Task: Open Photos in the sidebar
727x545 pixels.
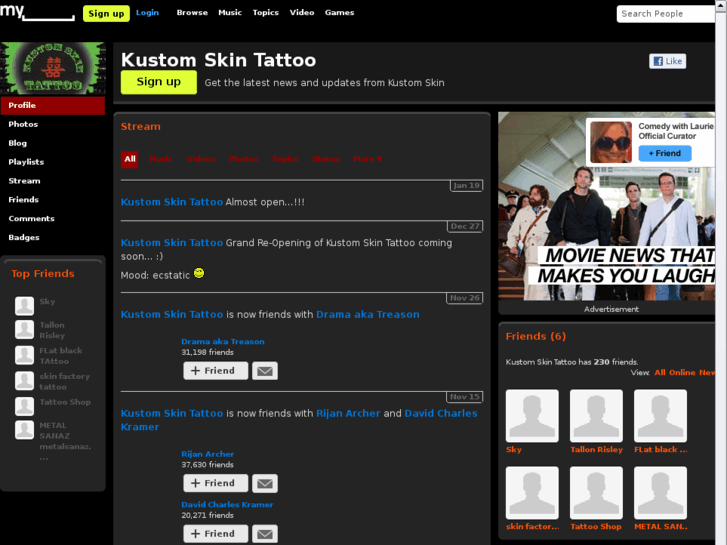Action: click(23, 124)
